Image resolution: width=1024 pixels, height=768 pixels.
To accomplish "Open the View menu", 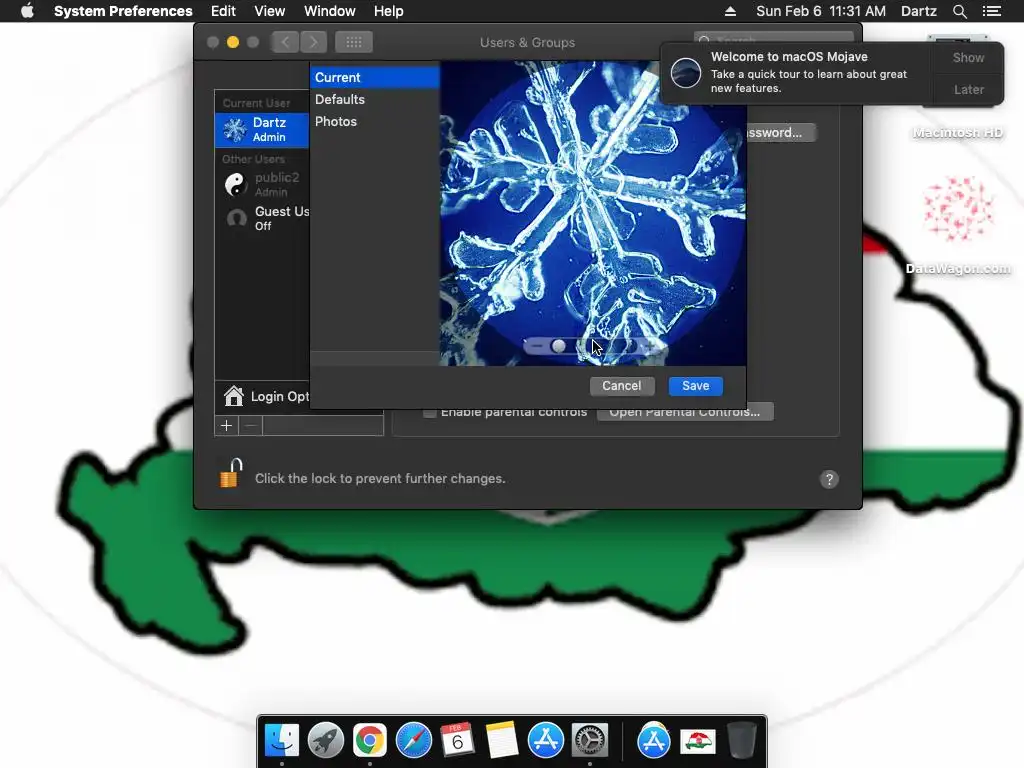I will (269, 11).
